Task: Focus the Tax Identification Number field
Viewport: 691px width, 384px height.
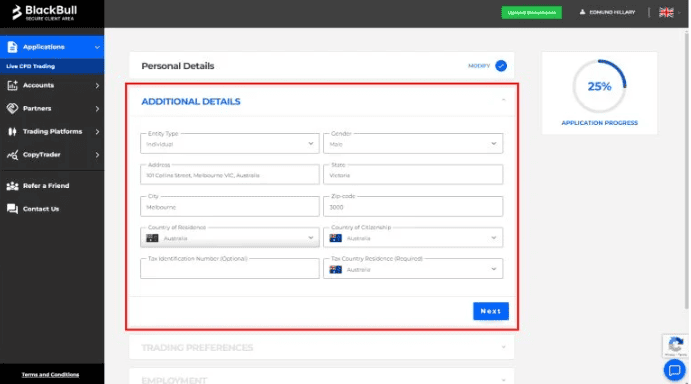Action: [230, 269]
